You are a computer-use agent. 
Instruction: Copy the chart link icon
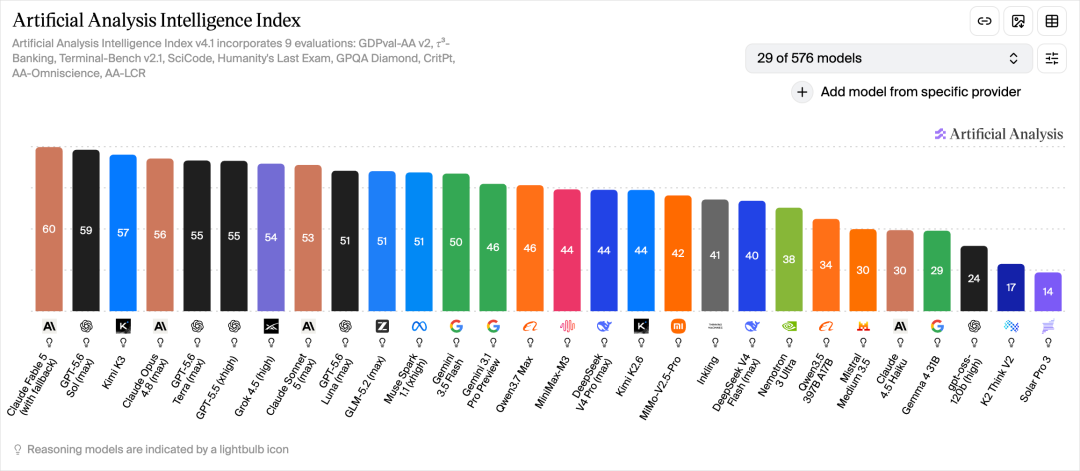984,21
